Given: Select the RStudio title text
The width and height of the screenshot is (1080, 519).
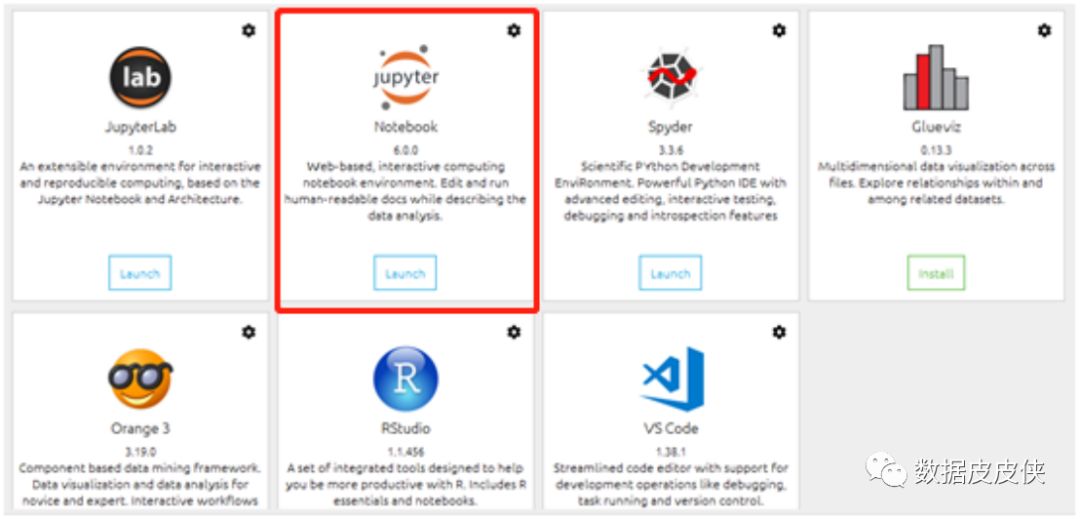Looking at the screenshot, I should pyautogui.click(x=406, y=429).
